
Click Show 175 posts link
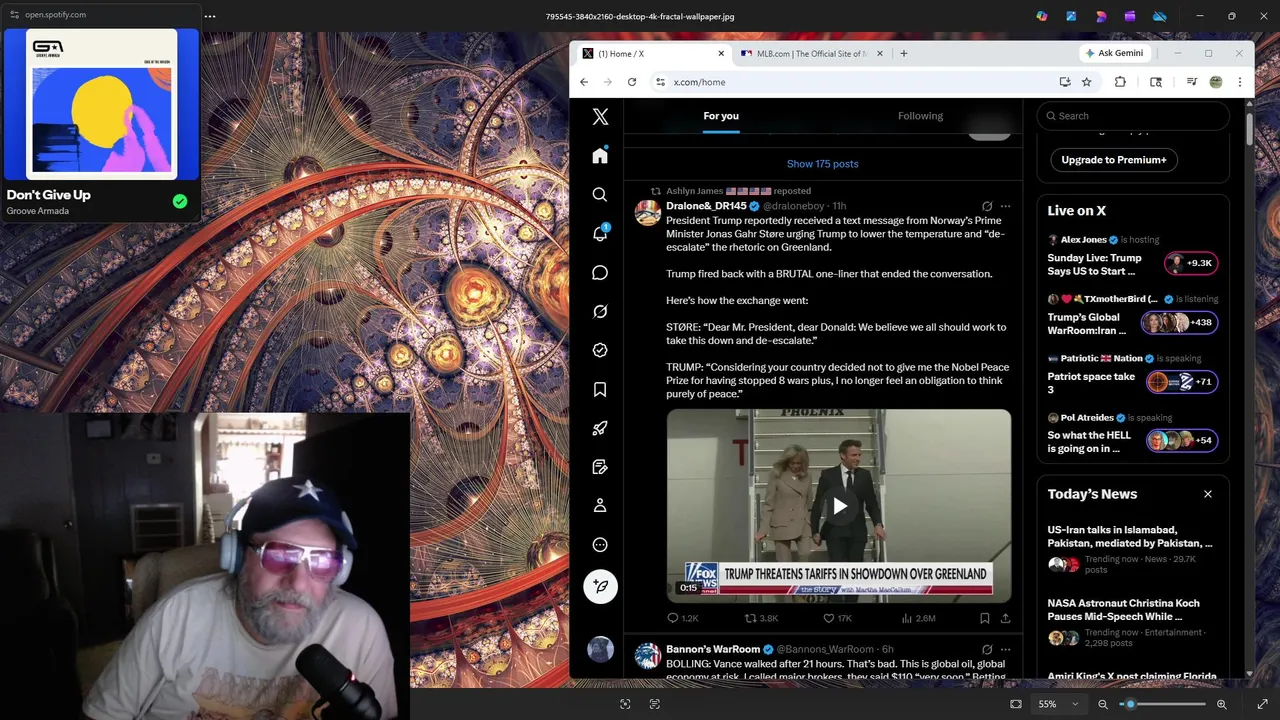(x=822, y=164)
